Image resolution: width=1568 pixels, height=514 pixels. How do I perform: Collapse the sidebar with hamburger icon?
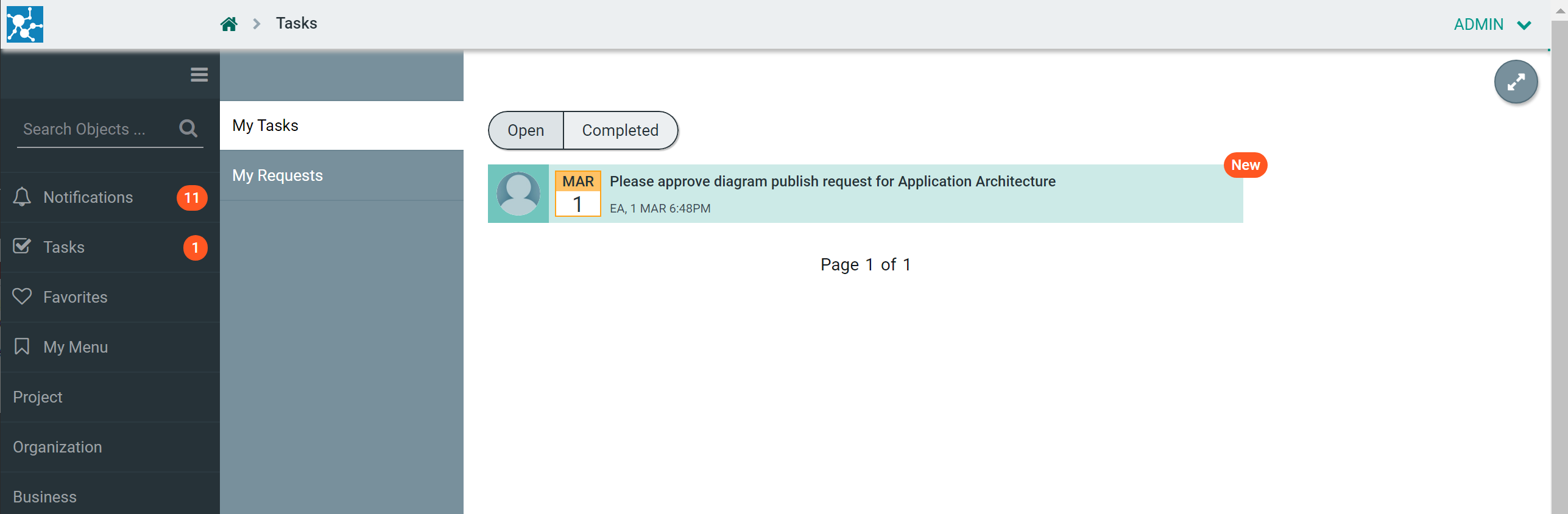pos(199,75)
